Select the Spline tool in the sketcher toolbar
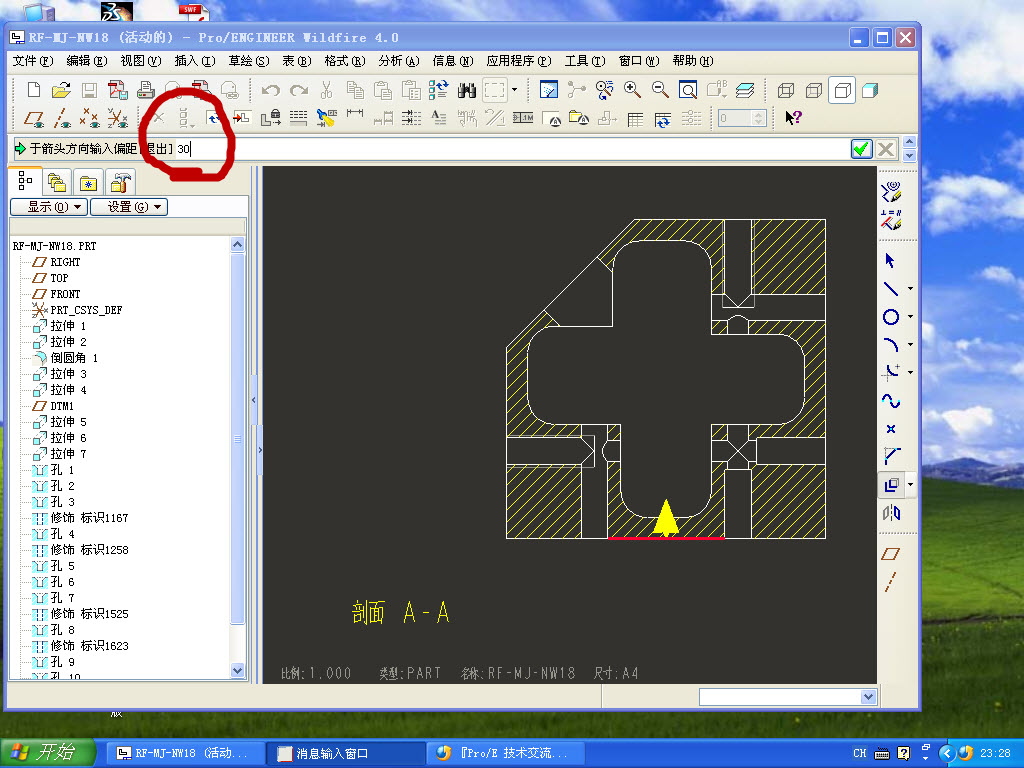 pyautogui.click(x=891, y=401)
